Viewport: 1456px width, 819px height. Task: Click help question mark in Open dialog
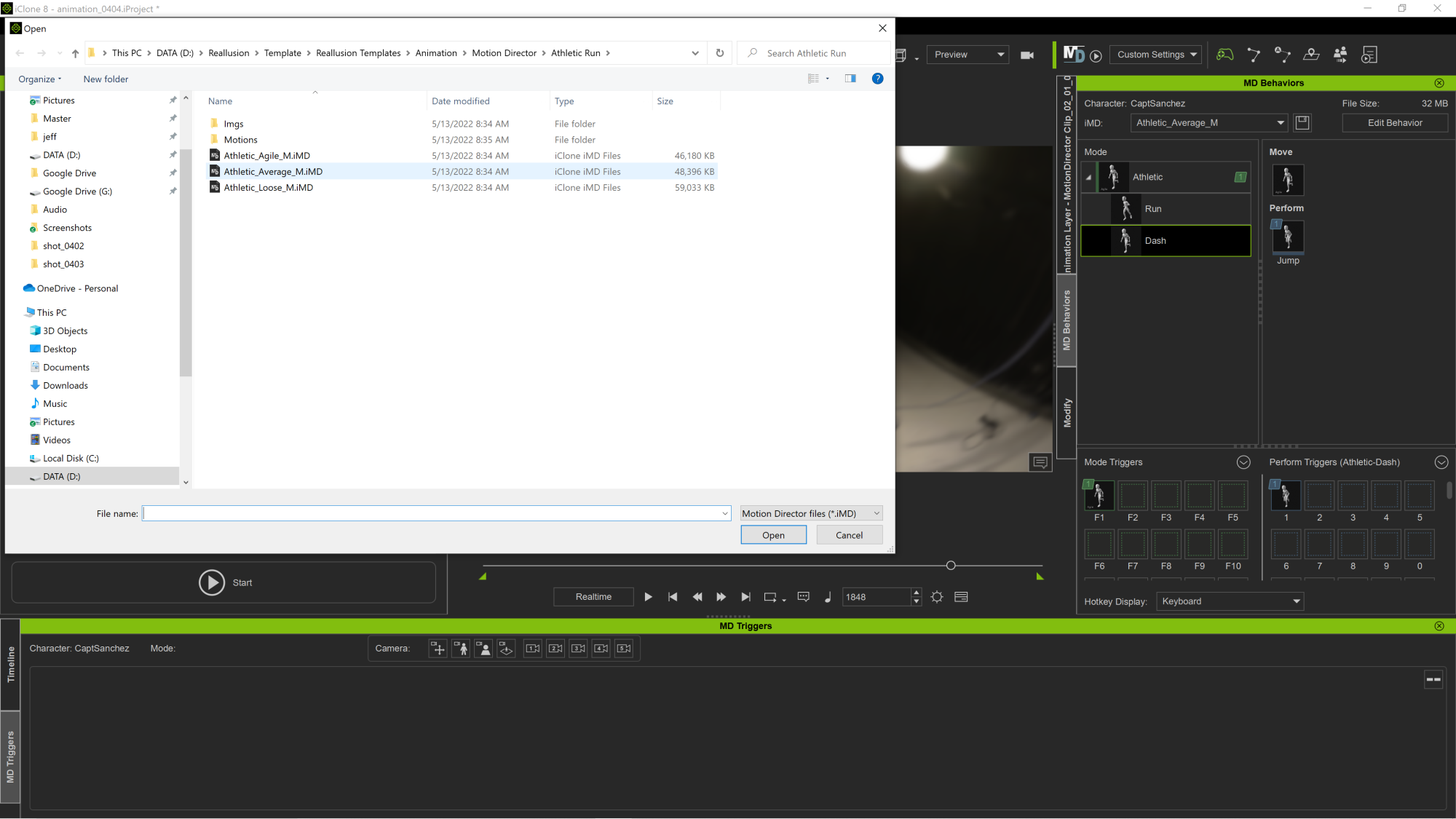click(x=878, y=79)
